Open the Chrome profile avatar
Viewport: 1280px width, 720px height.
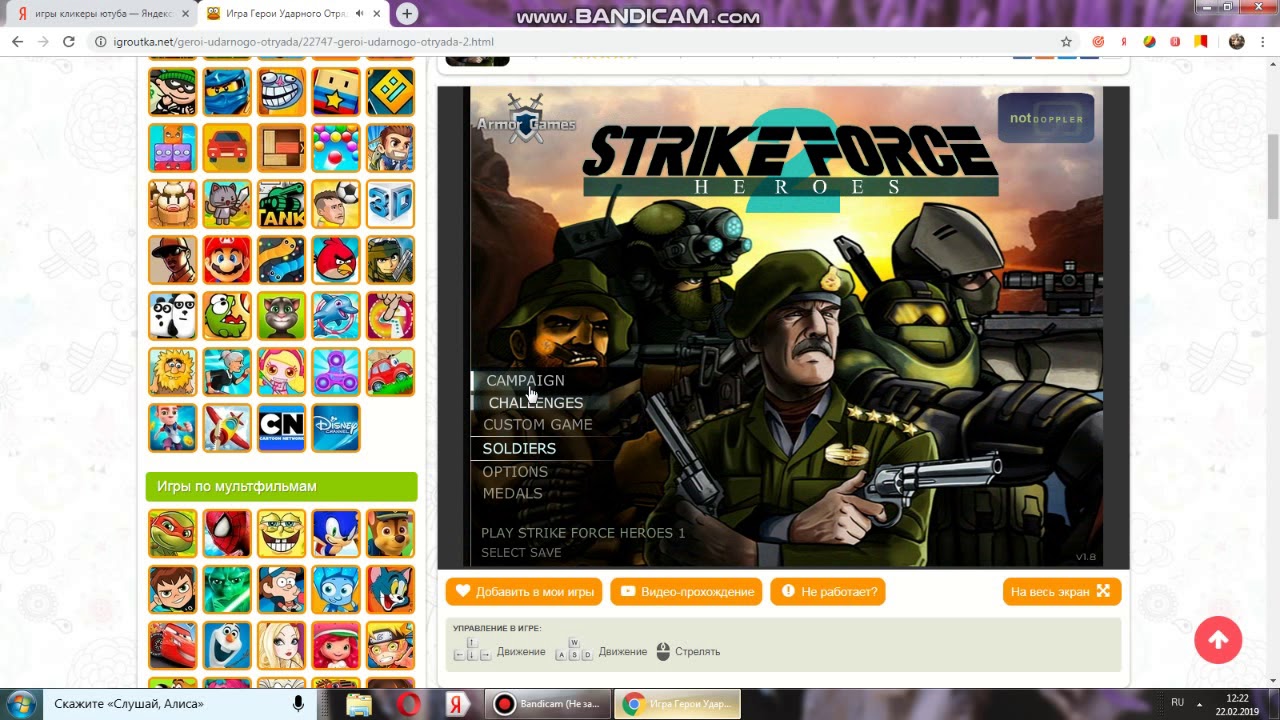point(1237,42)
